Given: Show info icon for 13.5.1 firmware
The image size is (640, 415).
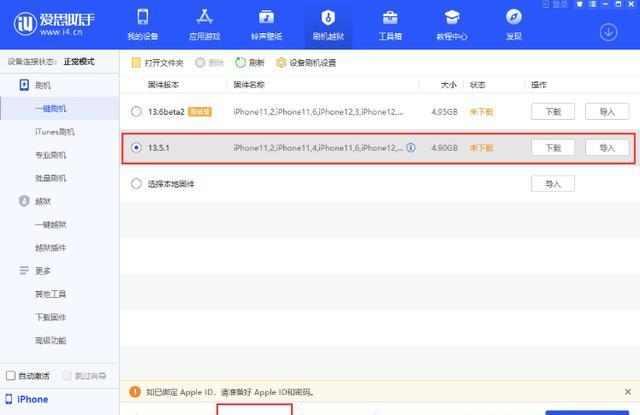Looking at the screenshot, I should [411, 148].
